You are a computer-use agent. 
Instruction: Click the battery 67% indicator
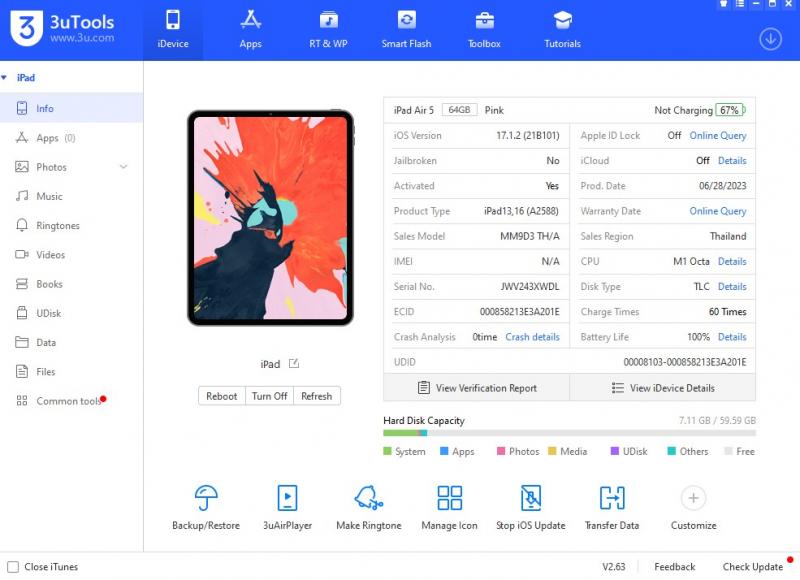730,110
